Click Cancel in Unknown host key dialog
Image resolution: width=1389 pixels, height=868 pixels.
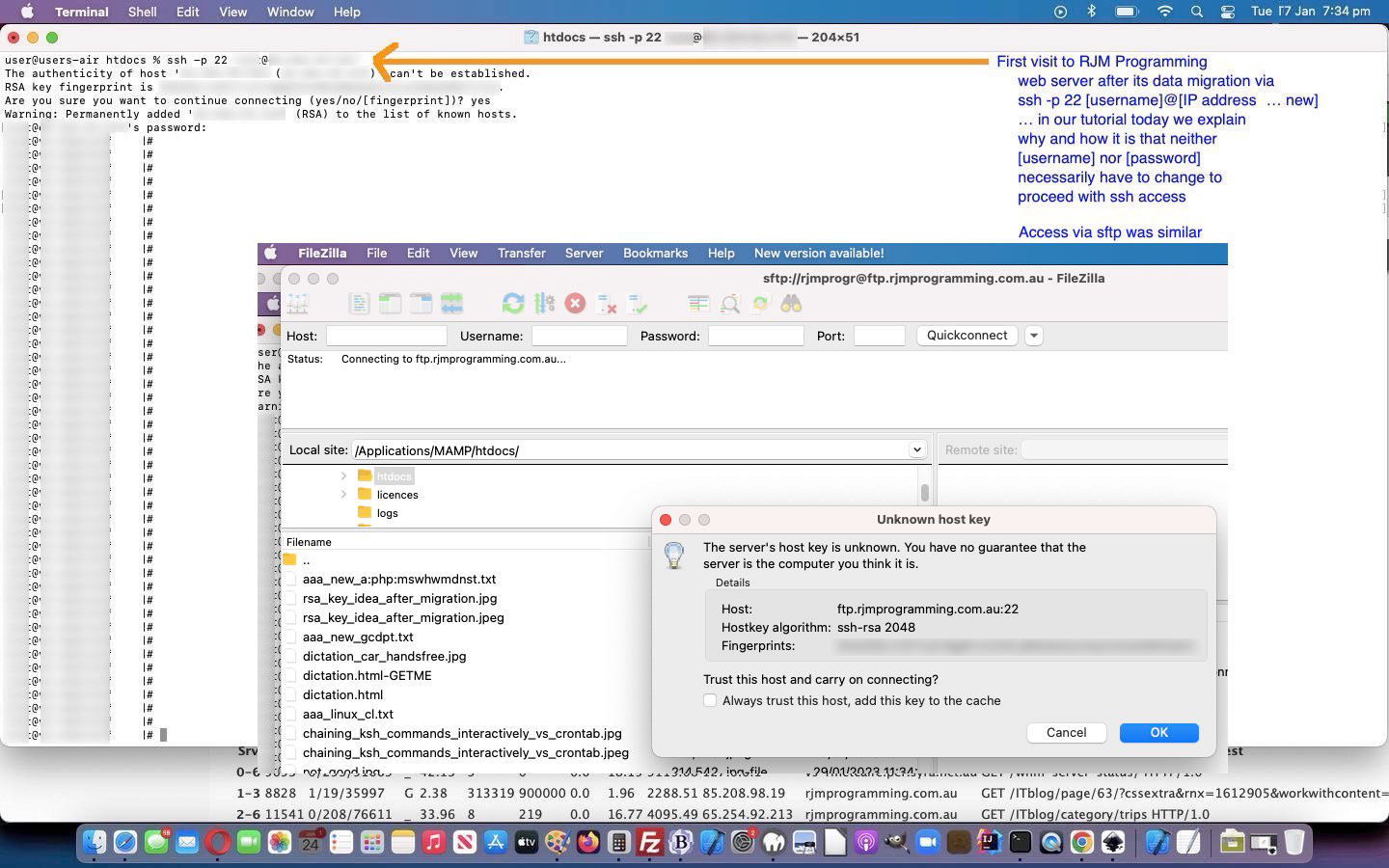click(x=1066, y=732)
